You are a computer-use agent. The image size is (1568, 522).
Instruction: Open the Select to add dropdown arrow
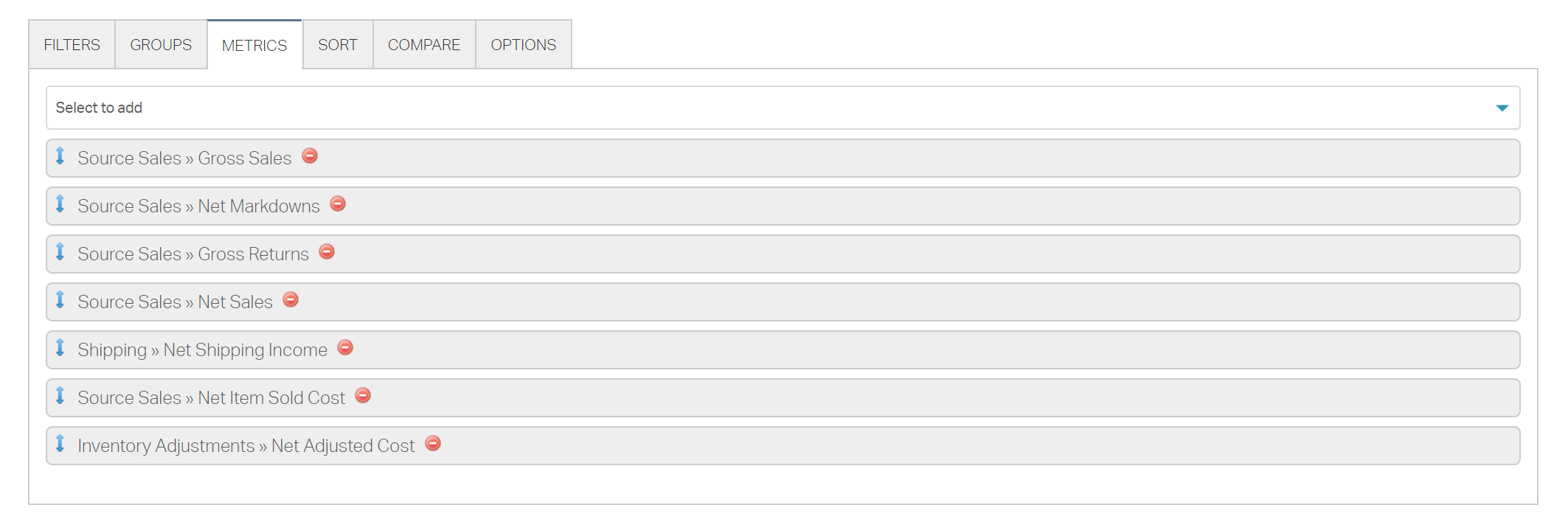(1502, 108)
